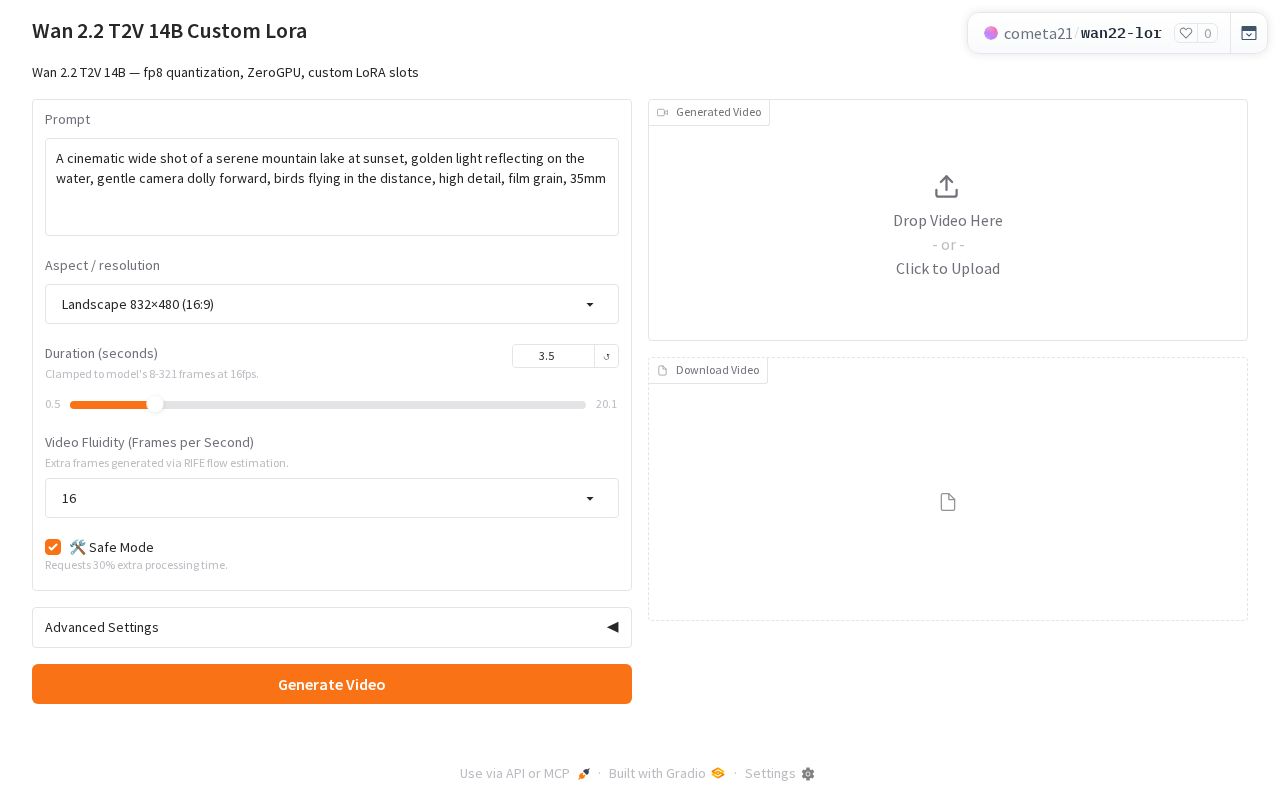Click 'Extra frames generated via RIFE flow estimation' text
The height and width of the screenshot is (800, 1280).
coord(167,463)
